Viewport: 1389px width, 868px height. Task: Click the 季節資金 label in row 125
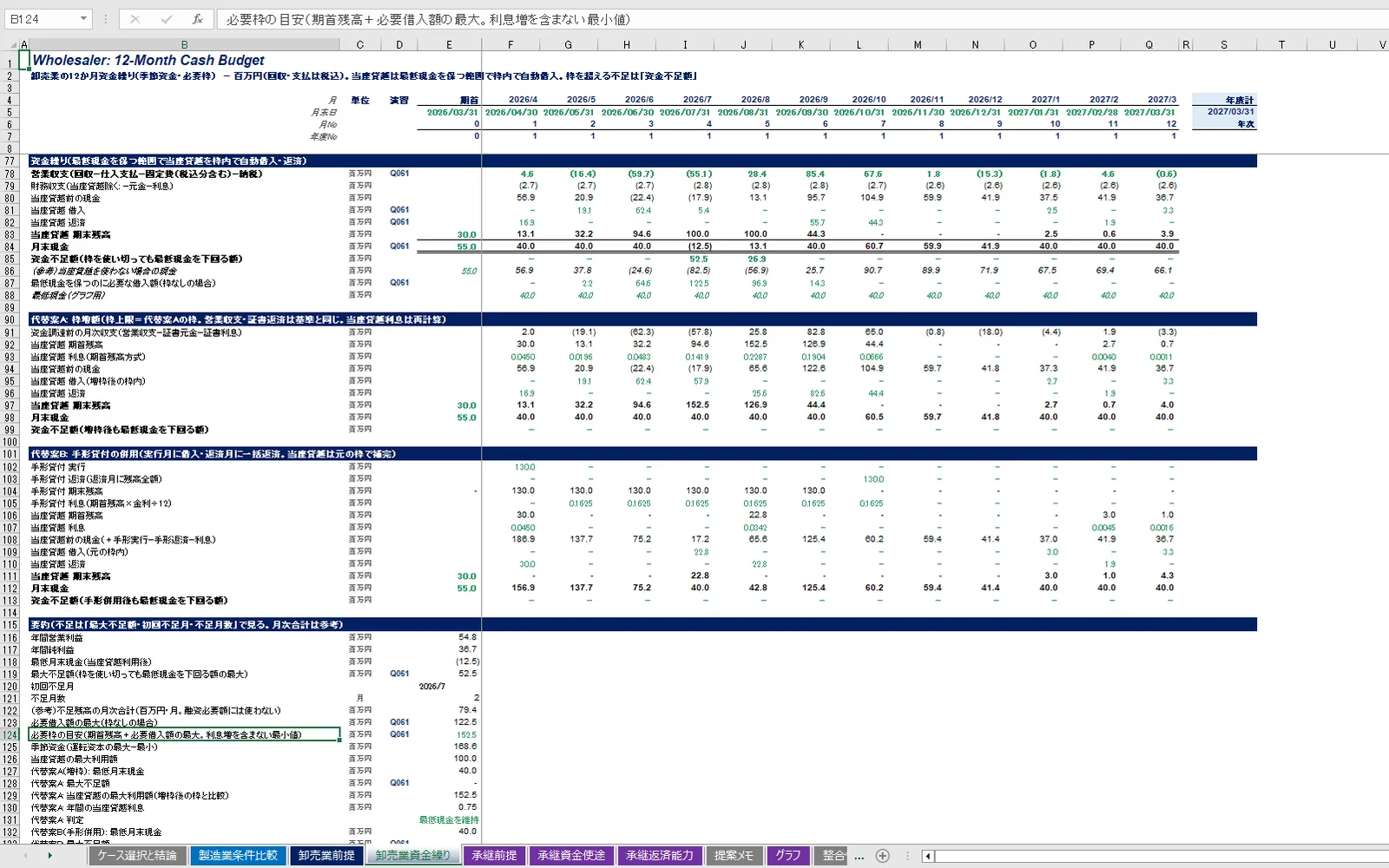pos(94,746)
